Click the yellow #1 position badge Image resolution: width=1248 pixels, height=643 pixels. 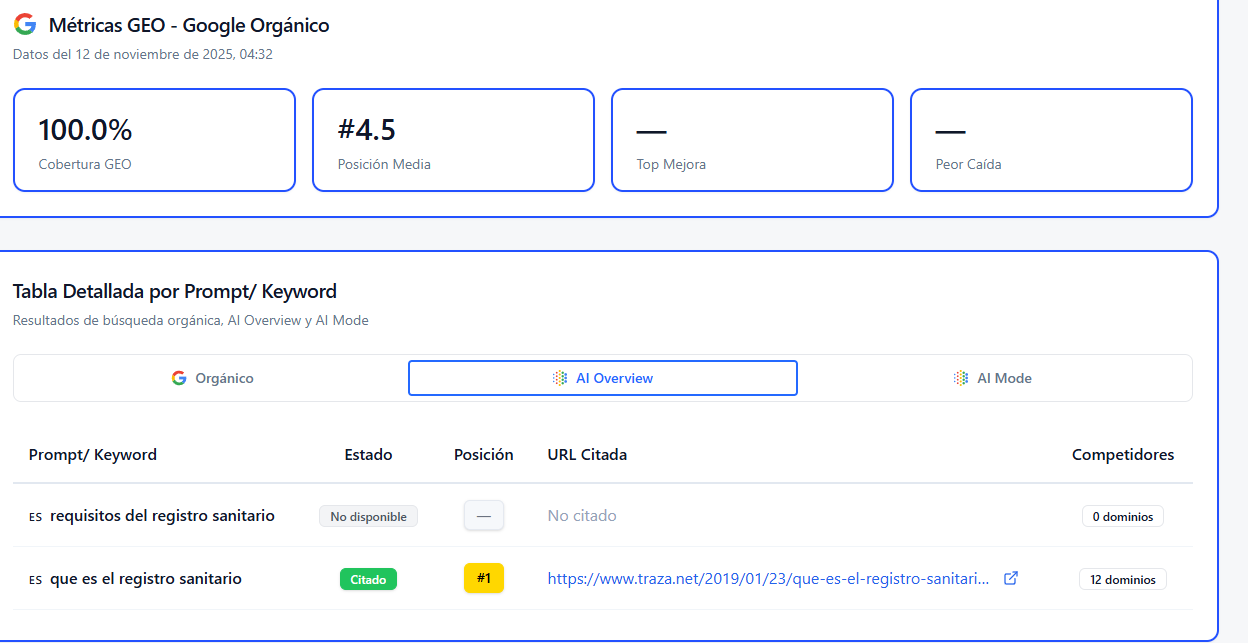tap(484, 578)
